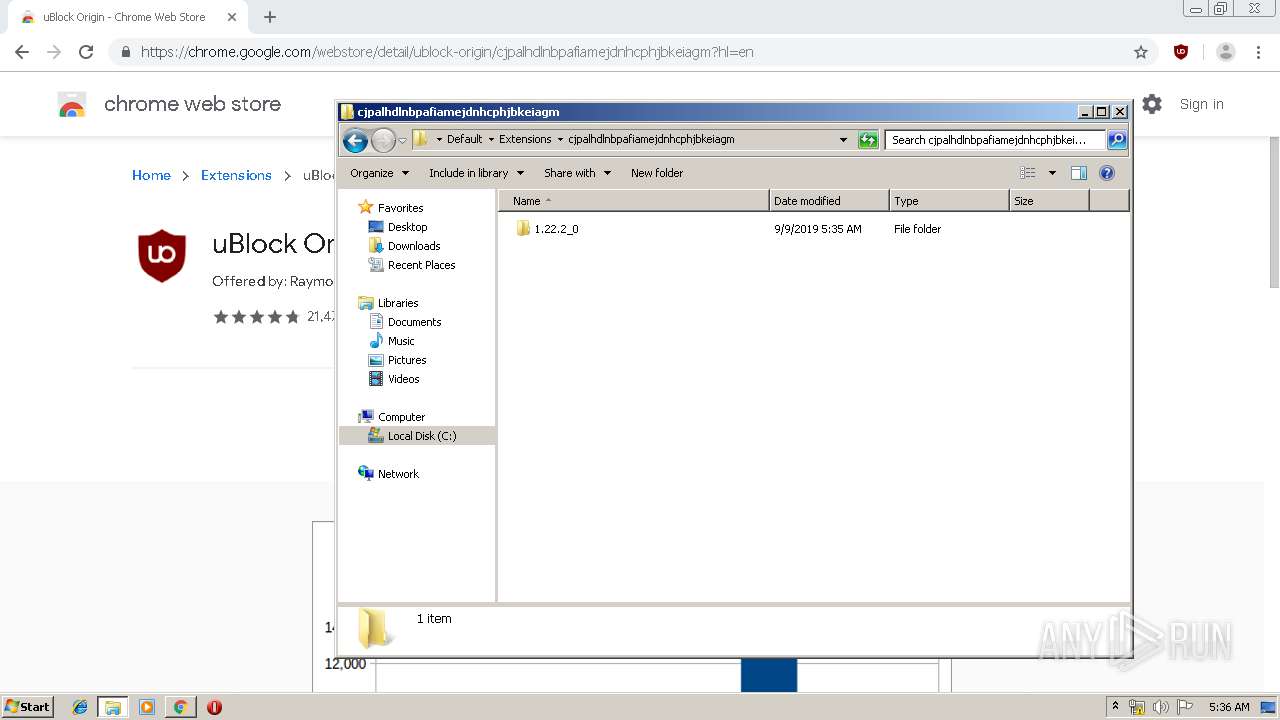The image size is (1280, 720).
Task: Open the network tray icon
Action: click(x=1137, y=707)
